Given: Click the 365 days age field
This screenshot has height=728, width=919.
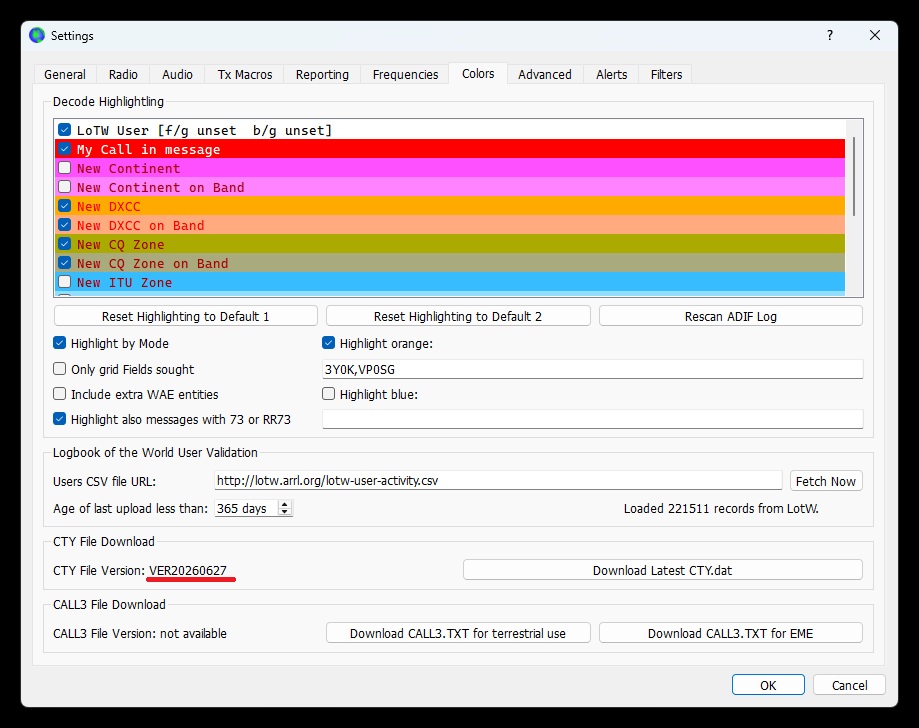Looking at the screenshot, I should point(246,508).
